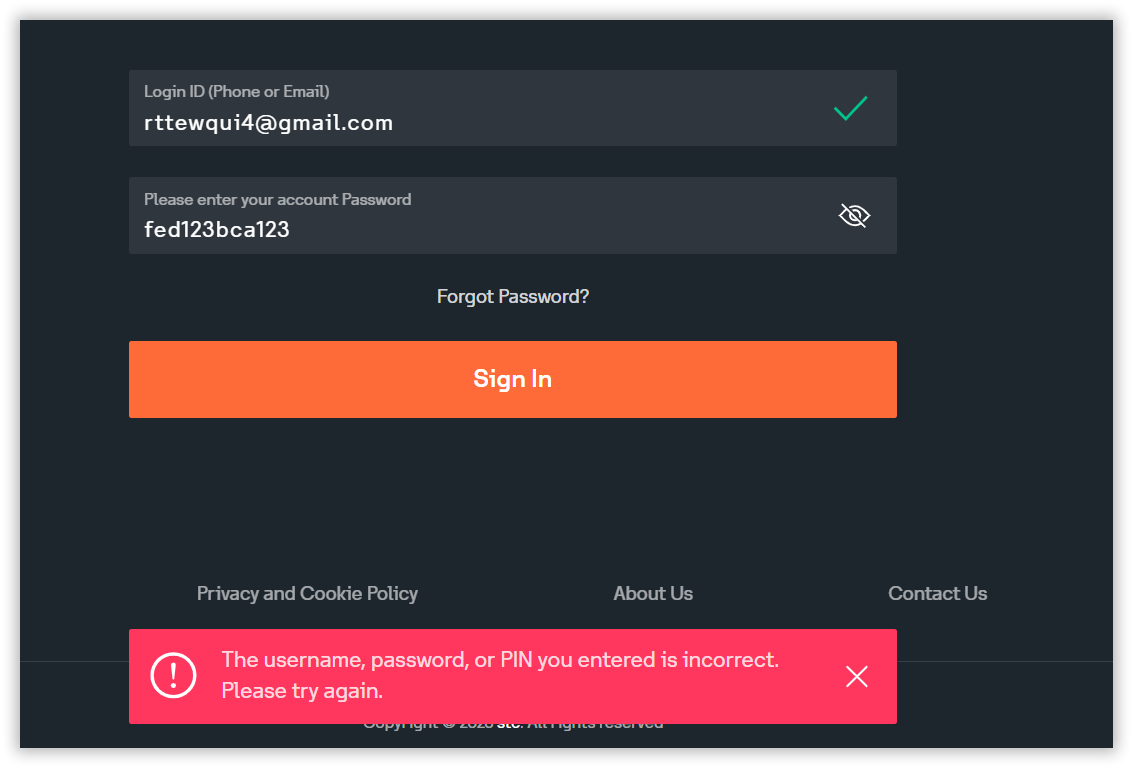Click the green validation checkmark icon
The image size is (1133, 768).
[x=850, y=108]
